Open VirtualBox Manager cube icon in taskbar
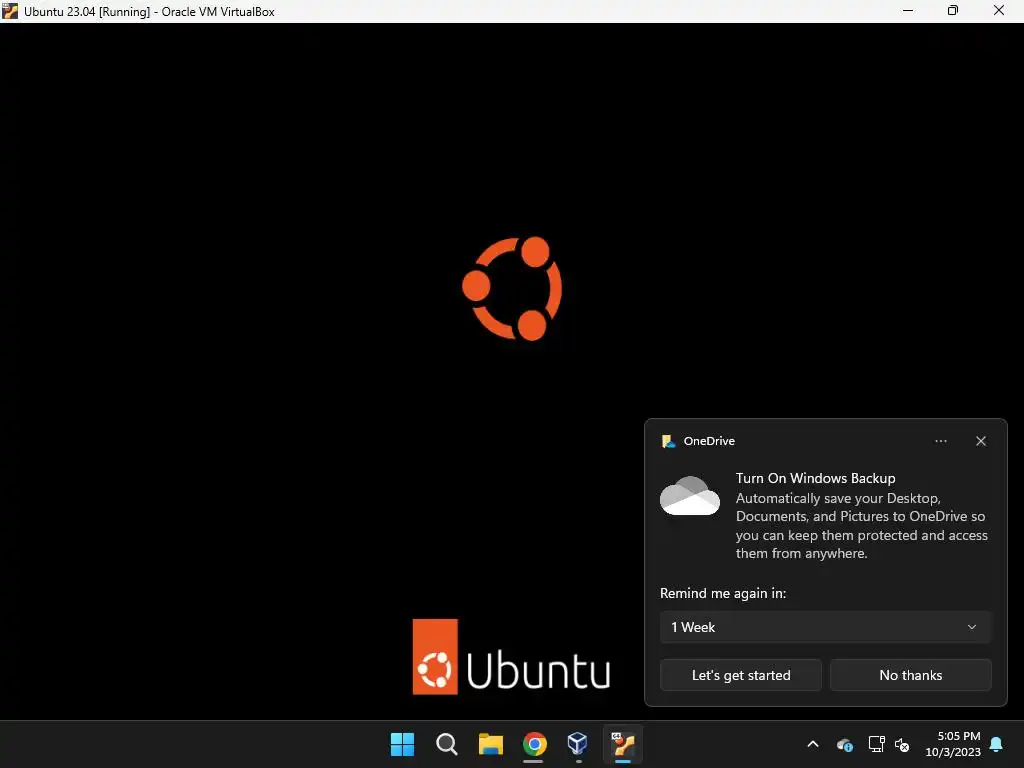This screenshot has width=1024, height=768. (578, 744)
